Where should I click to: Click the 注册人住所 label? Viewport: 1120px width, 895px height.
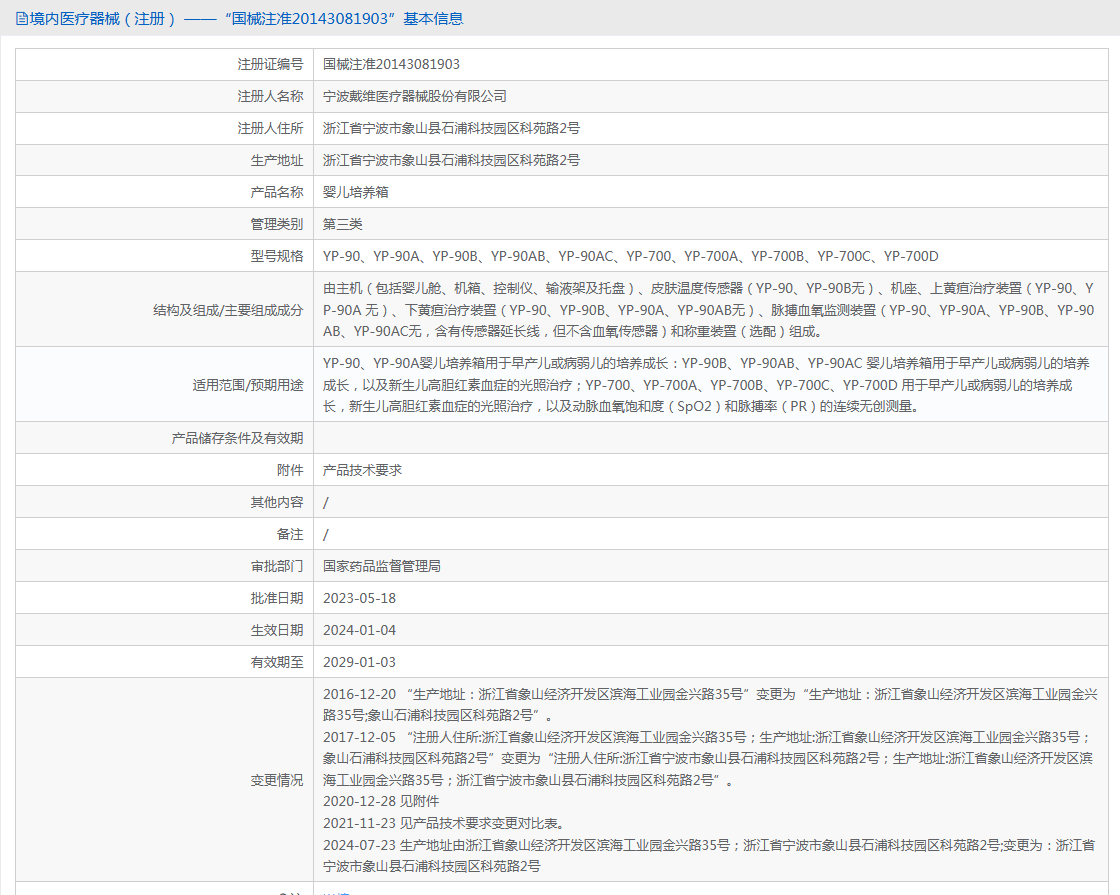tap(270, 129)
